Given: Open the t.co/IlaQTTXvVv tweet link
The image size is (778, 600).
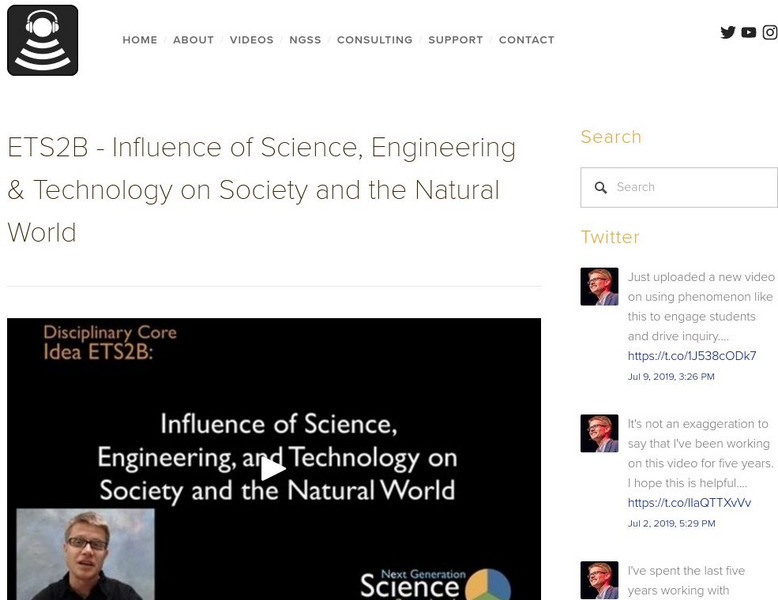Looking at the screenshot, I should pyautogui.click(x=689, y=503).
